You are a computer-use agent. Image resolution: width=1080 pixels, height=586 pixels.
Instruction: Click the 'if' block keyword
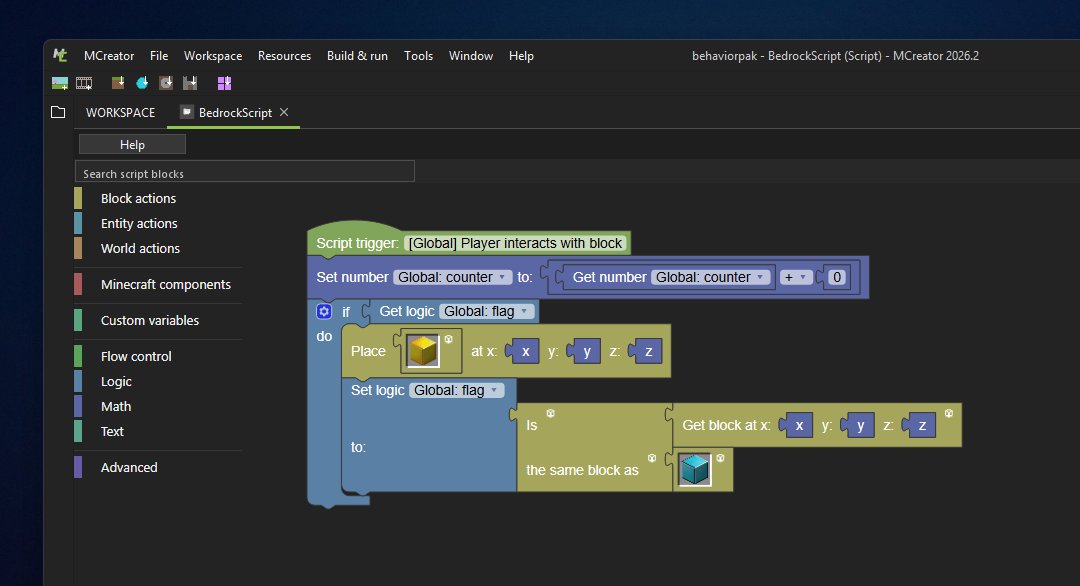[x=346, y=312]
